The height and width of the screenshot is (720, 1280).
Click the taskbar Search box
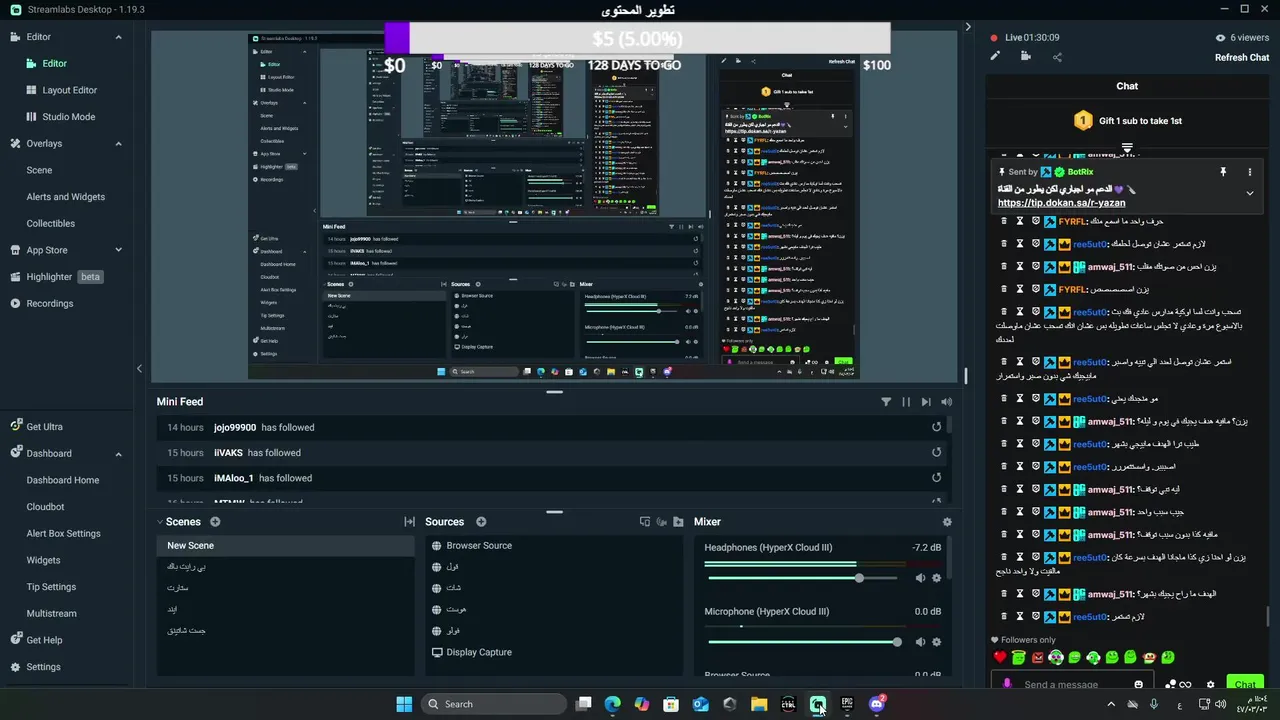pyautogui.click(x=494, y=704)
